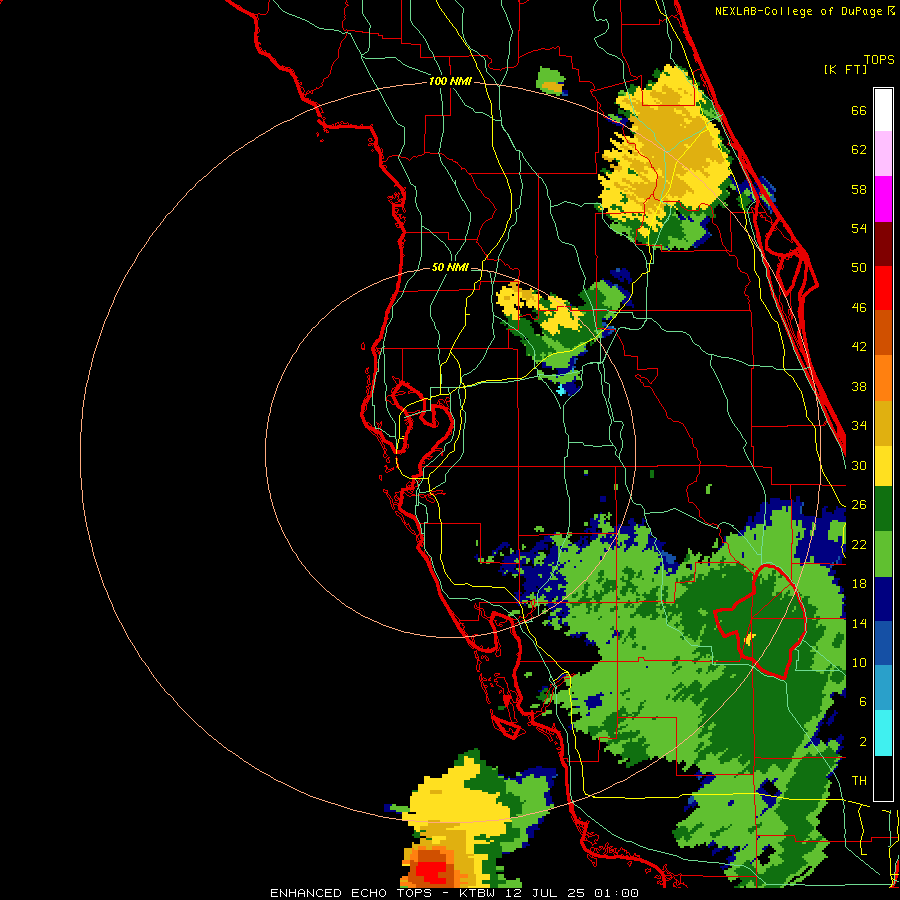Click the 46 legend value
Viewport: 900px width, 900px height.
(x=859, y=308)
